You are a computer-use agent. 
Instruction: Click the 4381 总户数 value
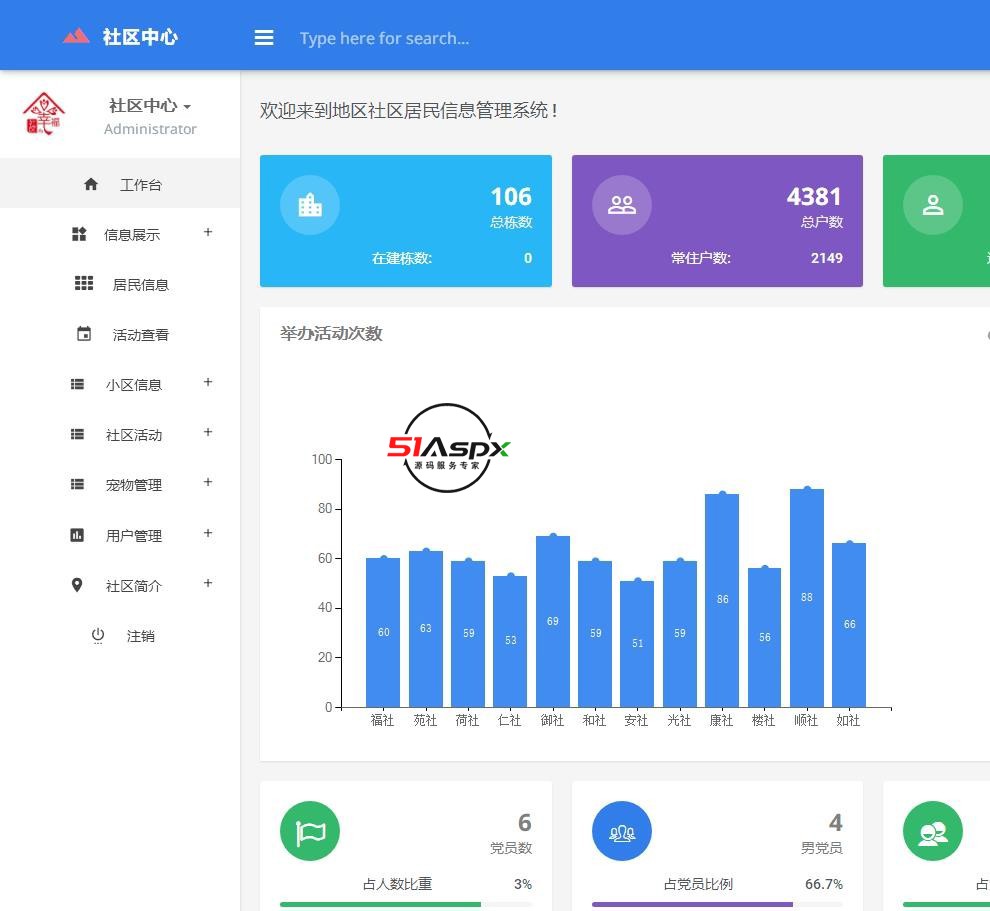click(814, 196)
